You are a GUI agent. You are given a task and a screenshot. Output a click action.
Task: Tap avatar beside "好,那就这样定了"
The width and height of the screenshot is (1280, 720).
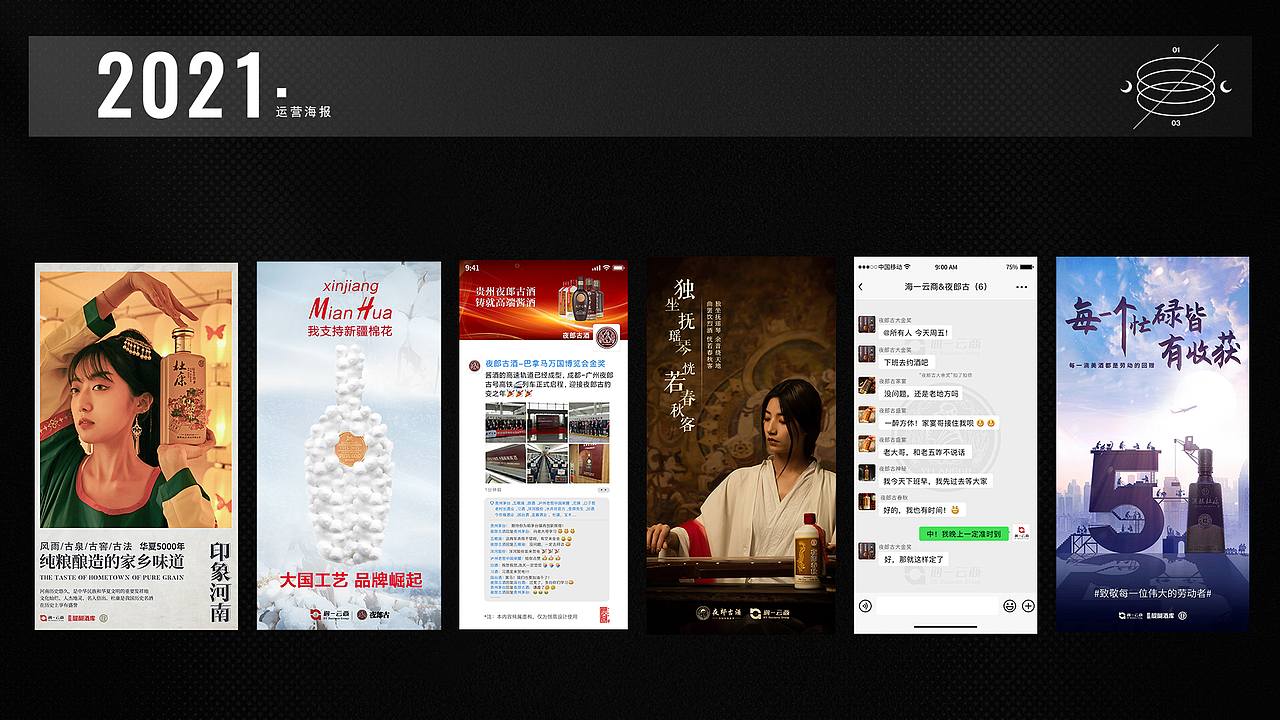click(867, 553)
